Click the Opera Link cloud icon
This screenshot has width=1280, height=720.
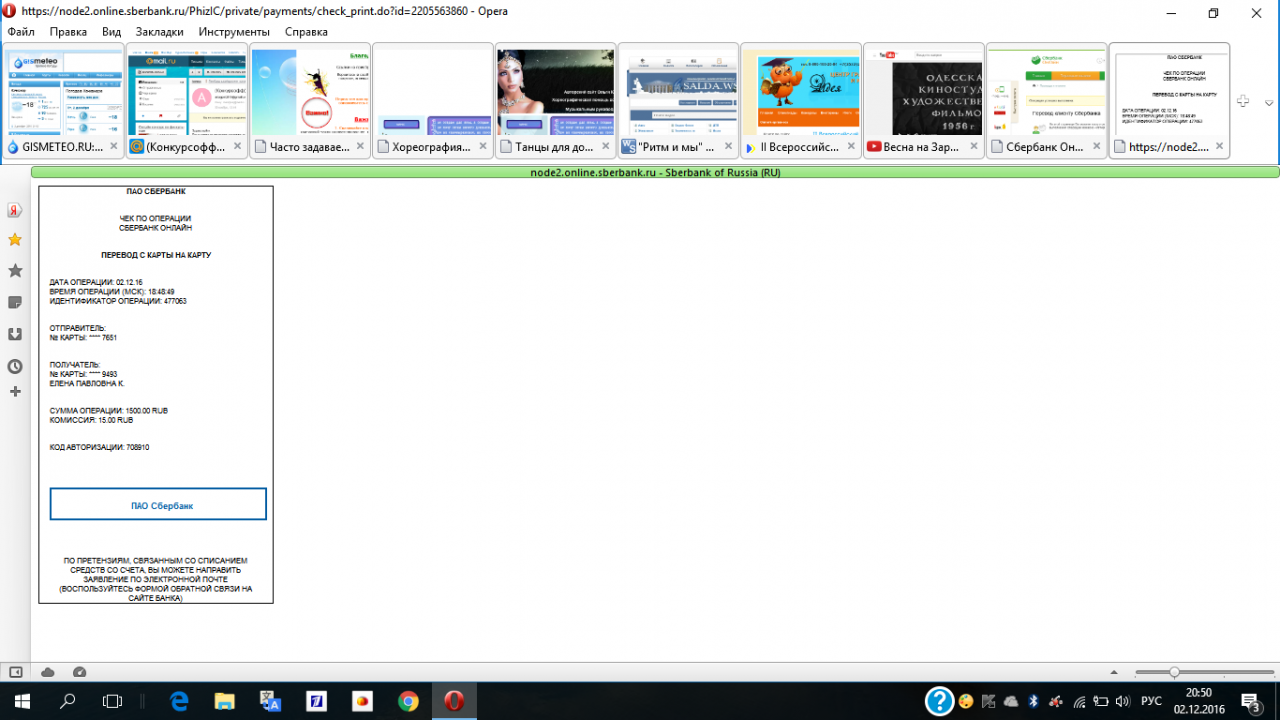tap(48, 672)
